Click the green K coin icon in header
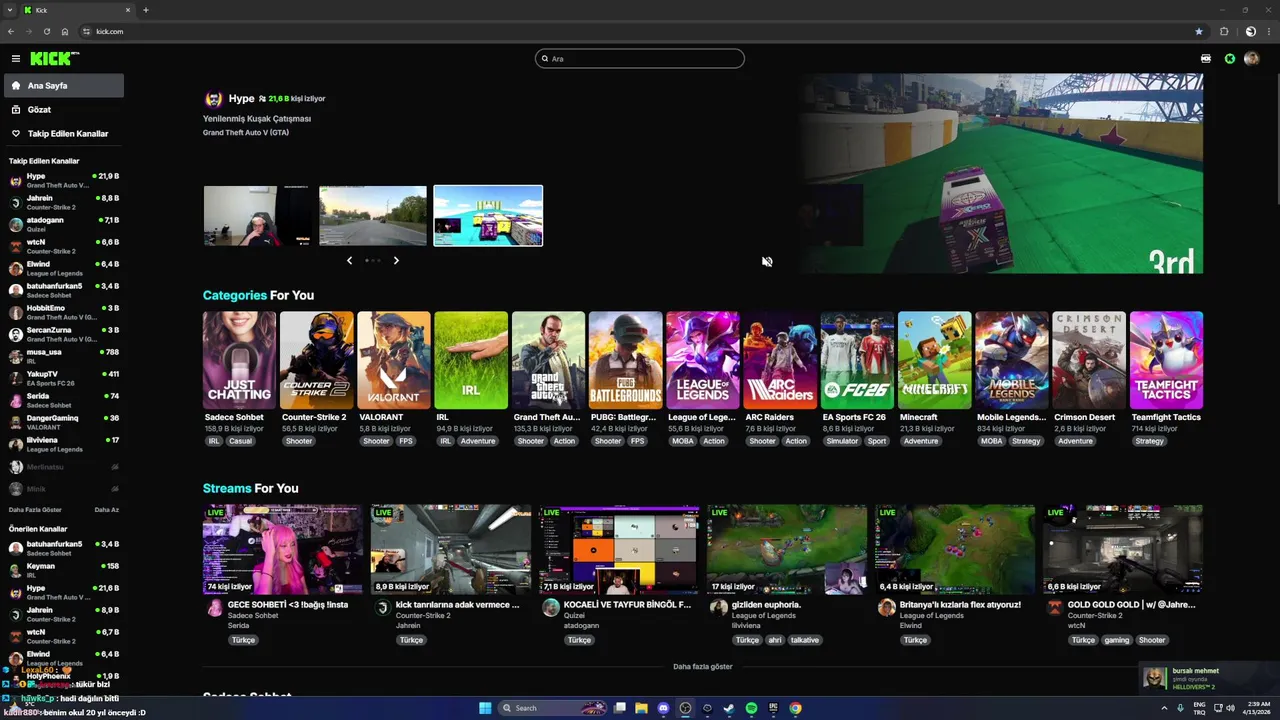Viewport: 1280px width, 720px height. pos(1230,59)
